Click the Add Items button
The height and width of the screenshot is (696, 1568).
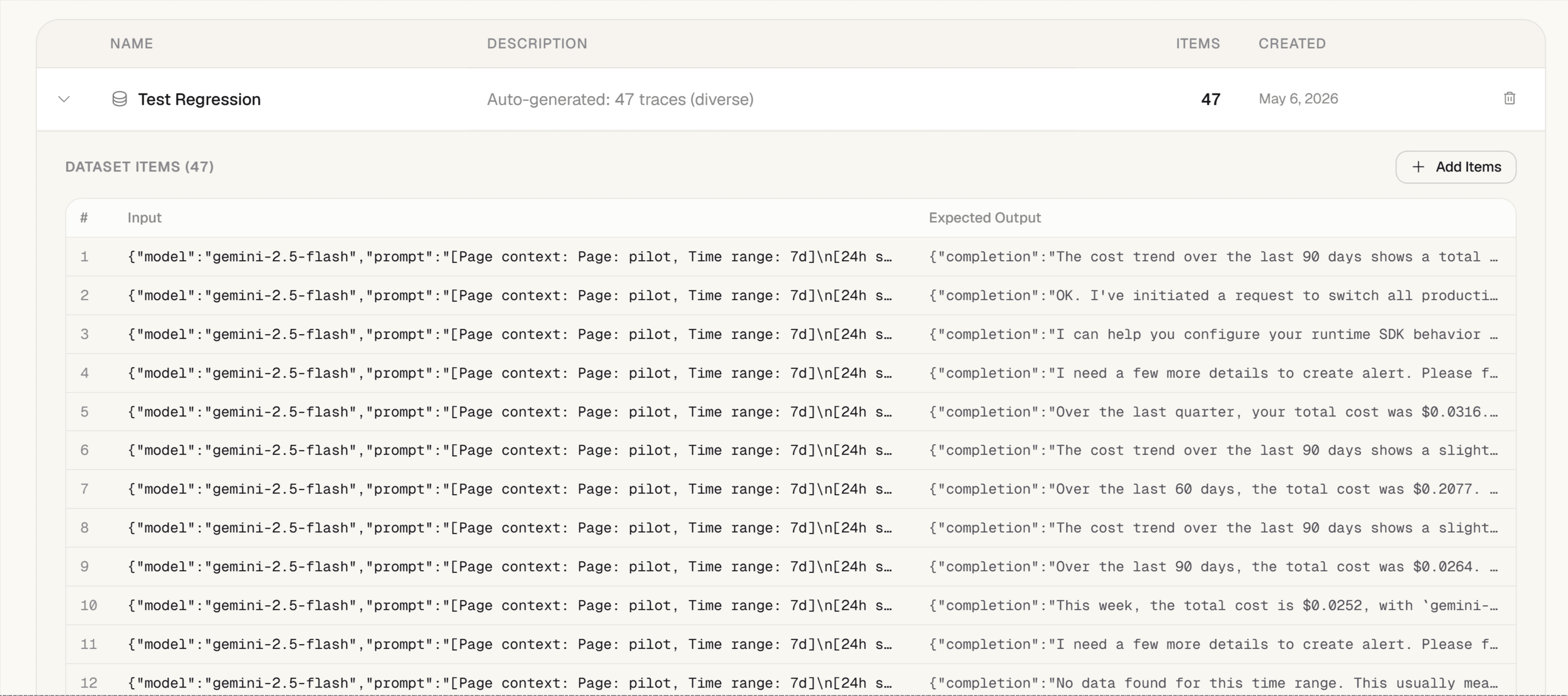coord(1455,167)
